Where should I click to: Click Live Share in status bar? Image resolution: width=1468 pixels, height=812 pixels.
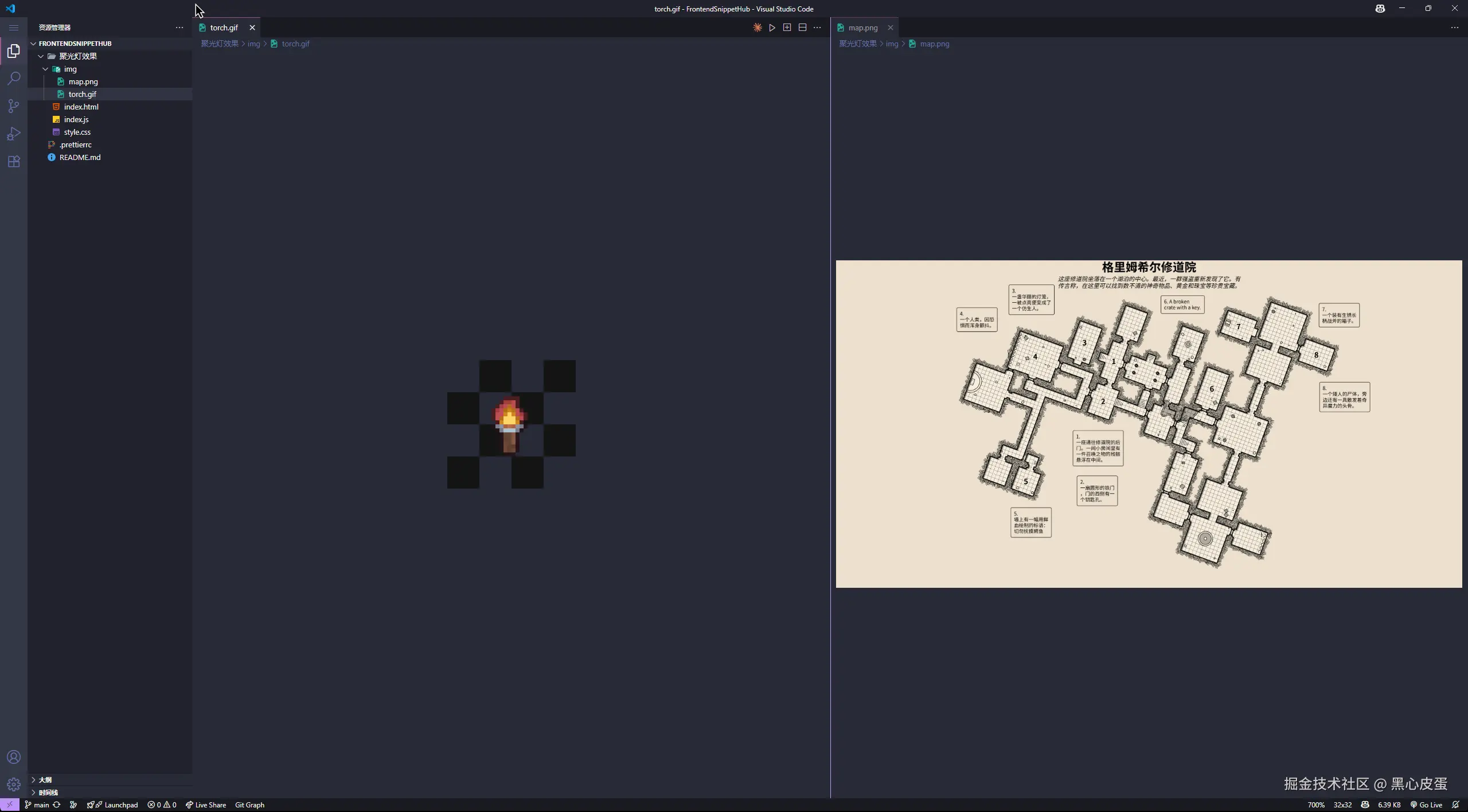[x=206, y=805]
